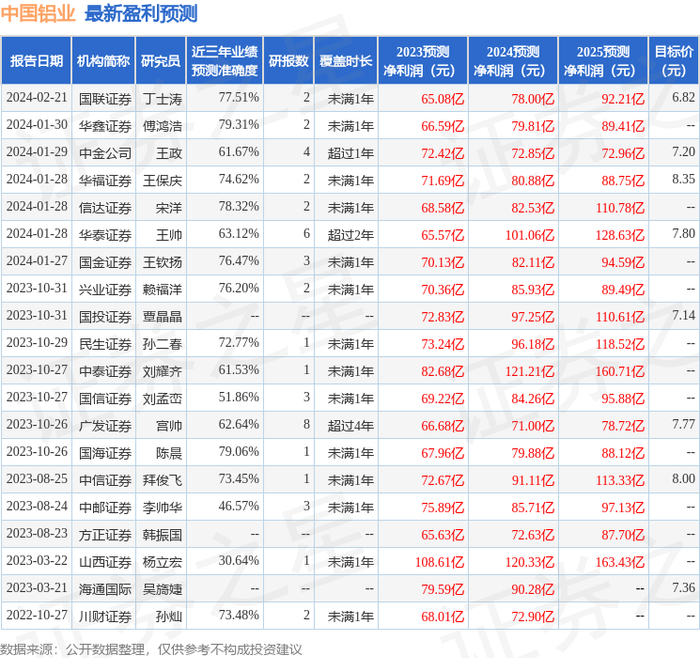Click accuracy value 51.86%
This screenshot has height=658, width=700.
[238, 397]
